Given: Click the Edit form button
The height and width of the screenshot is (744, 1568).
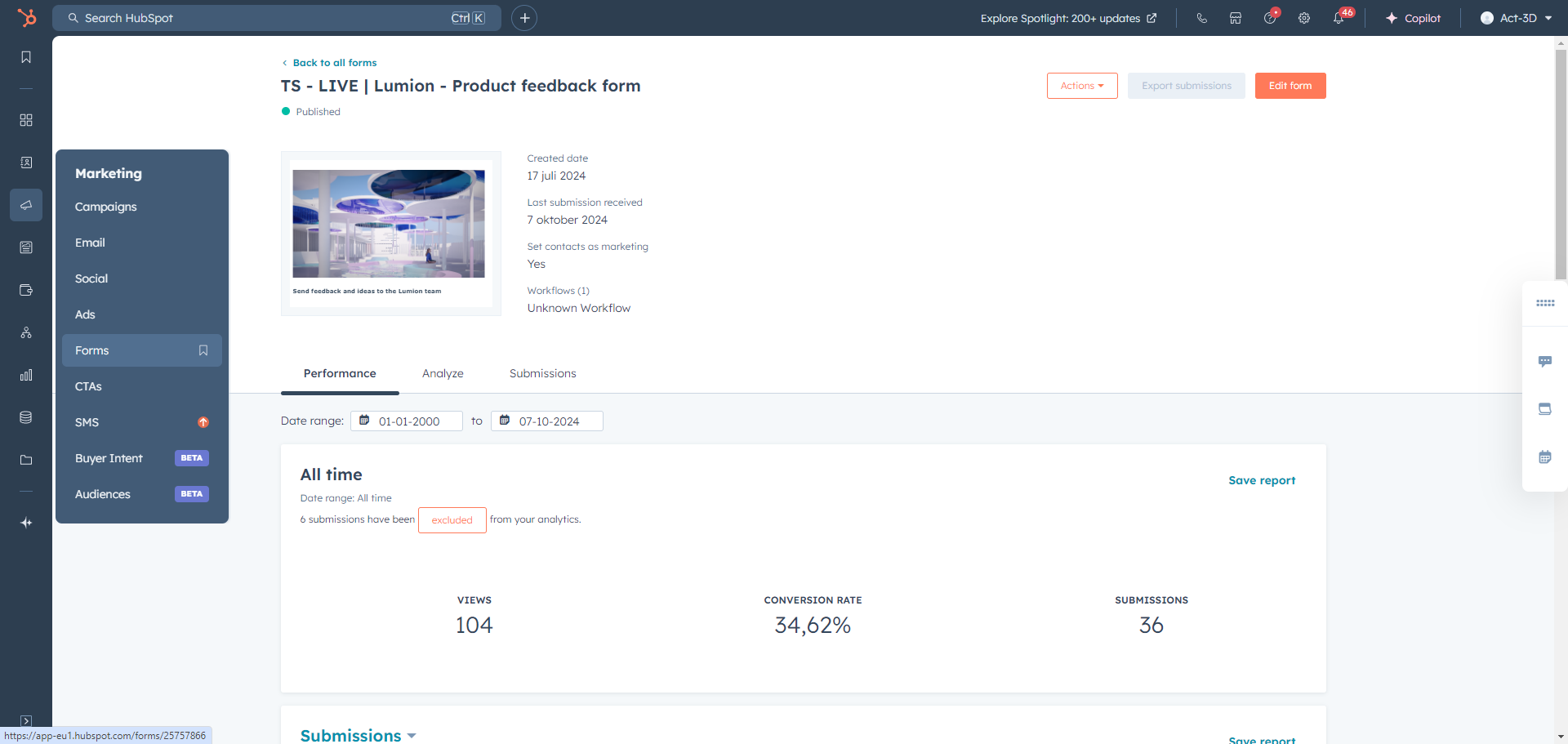Looking at the screenshot, I should coord(1290,86).
